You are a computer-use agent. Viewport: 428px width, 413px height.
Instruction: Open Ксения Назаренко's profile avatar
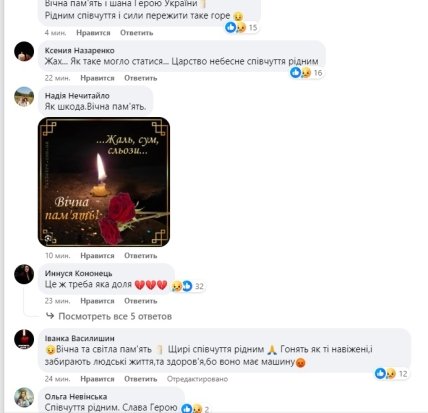24,51
